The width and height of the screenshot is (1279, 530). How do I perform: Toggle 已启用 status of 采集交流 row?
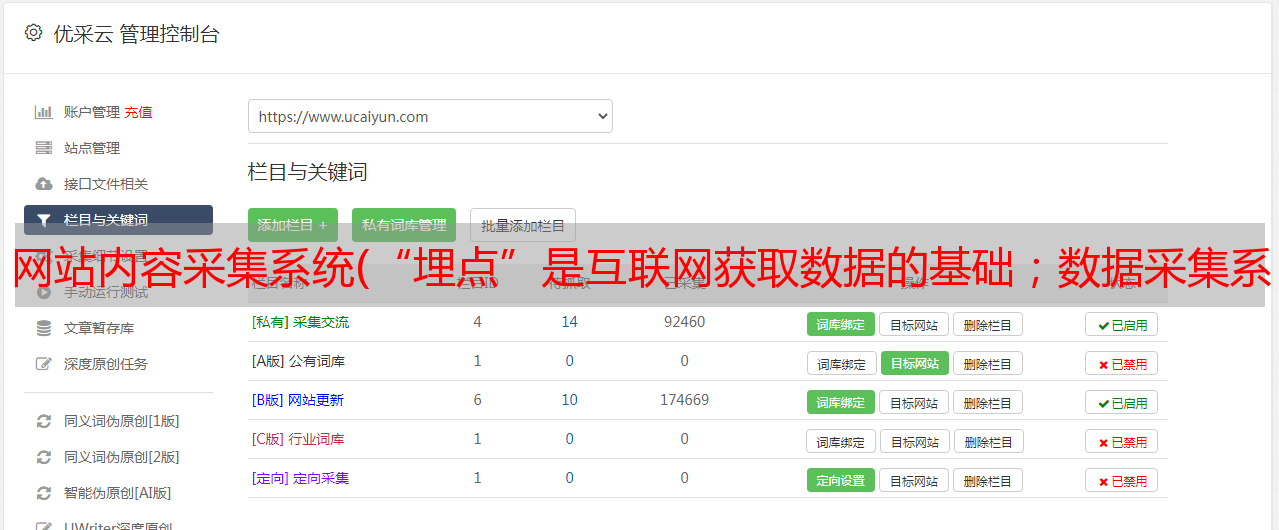pos(1122,324)
